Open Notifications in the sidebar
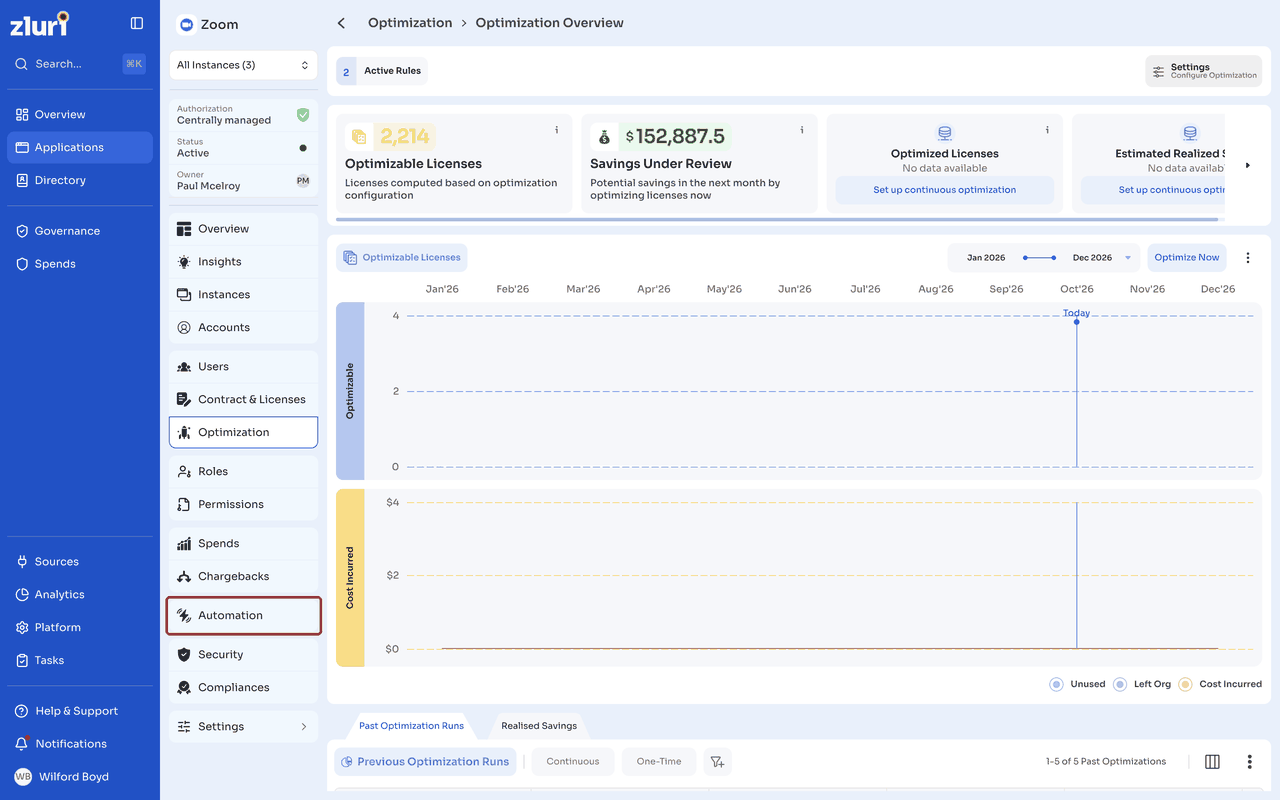Viewport: 1280px width, 800px height. (80, 744)
